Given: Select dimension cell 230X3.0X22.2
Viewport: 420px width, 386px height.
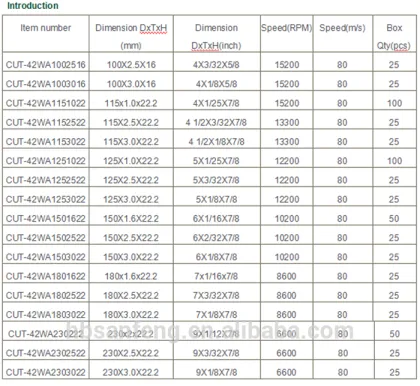Looking at the screenshot, I should click(x=131, y=372).
